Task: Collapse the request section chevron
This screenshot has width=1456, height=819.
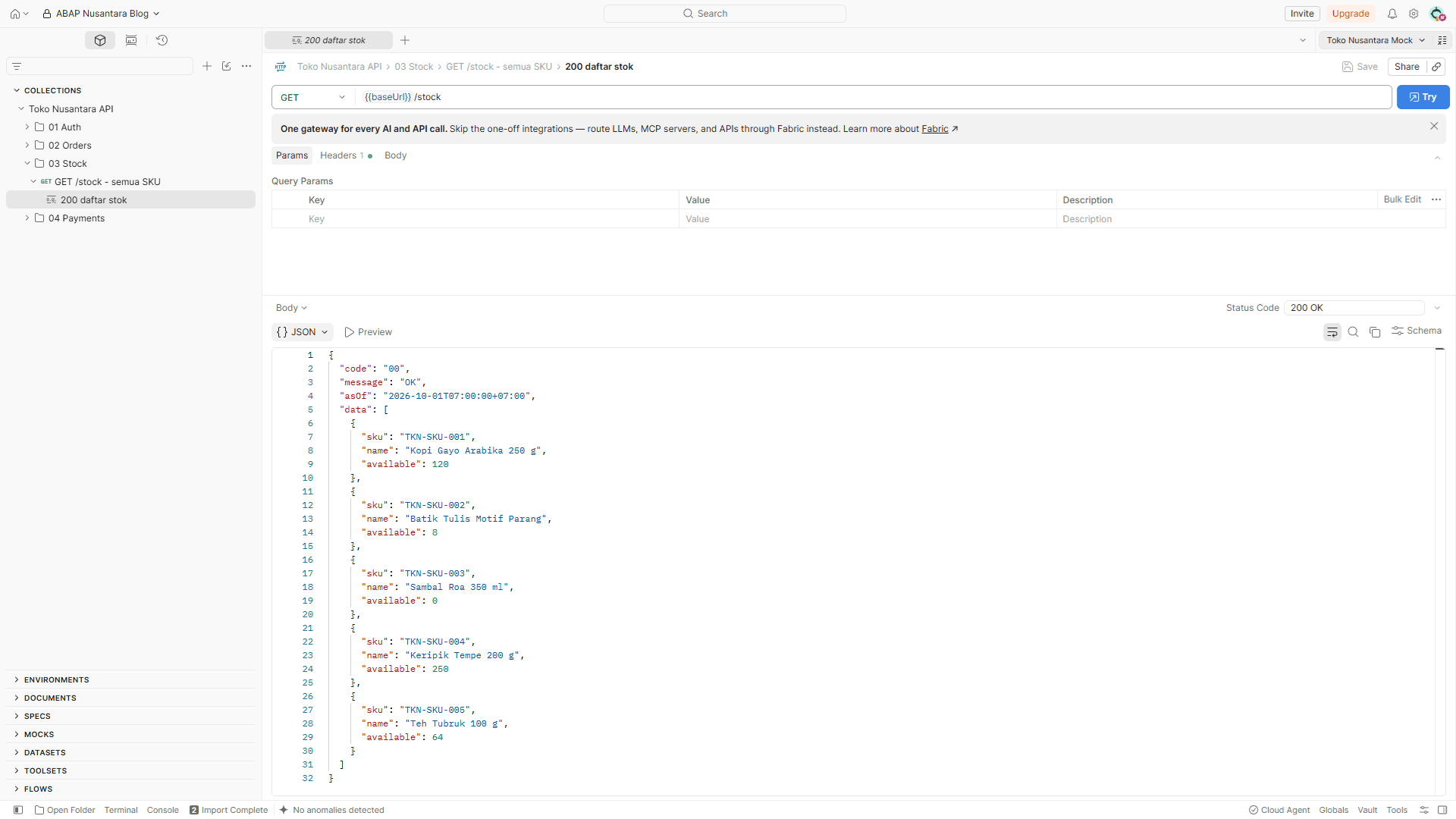Action: coord(1437,158)
